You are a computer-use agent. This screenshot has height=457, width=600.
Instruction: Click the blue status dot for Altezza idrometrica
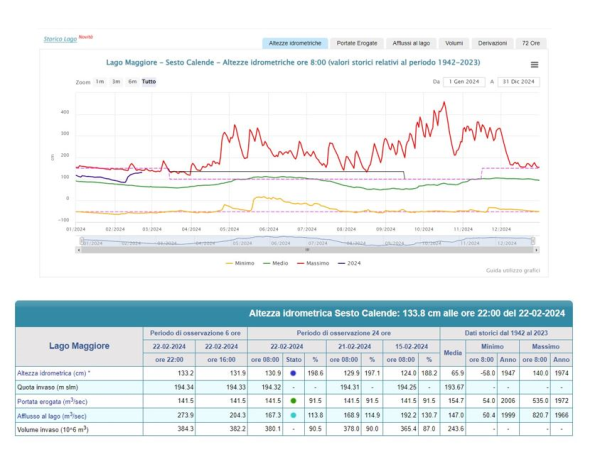tap(295, 373)
